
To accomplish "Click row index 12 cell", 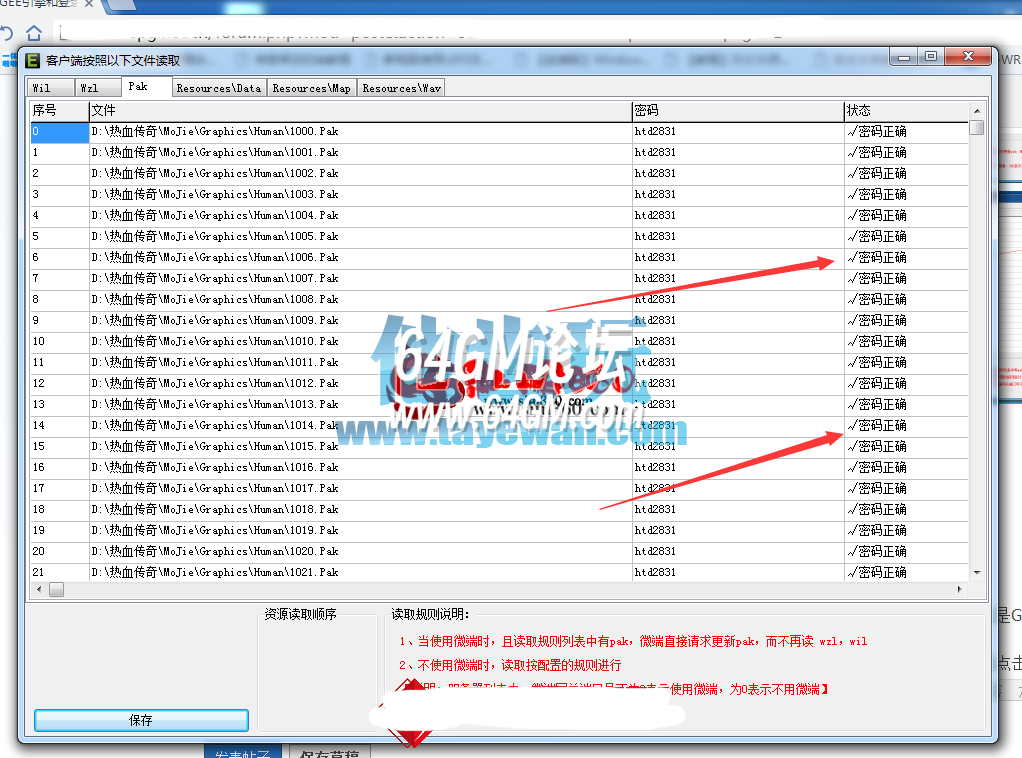I will click(59, 383).
